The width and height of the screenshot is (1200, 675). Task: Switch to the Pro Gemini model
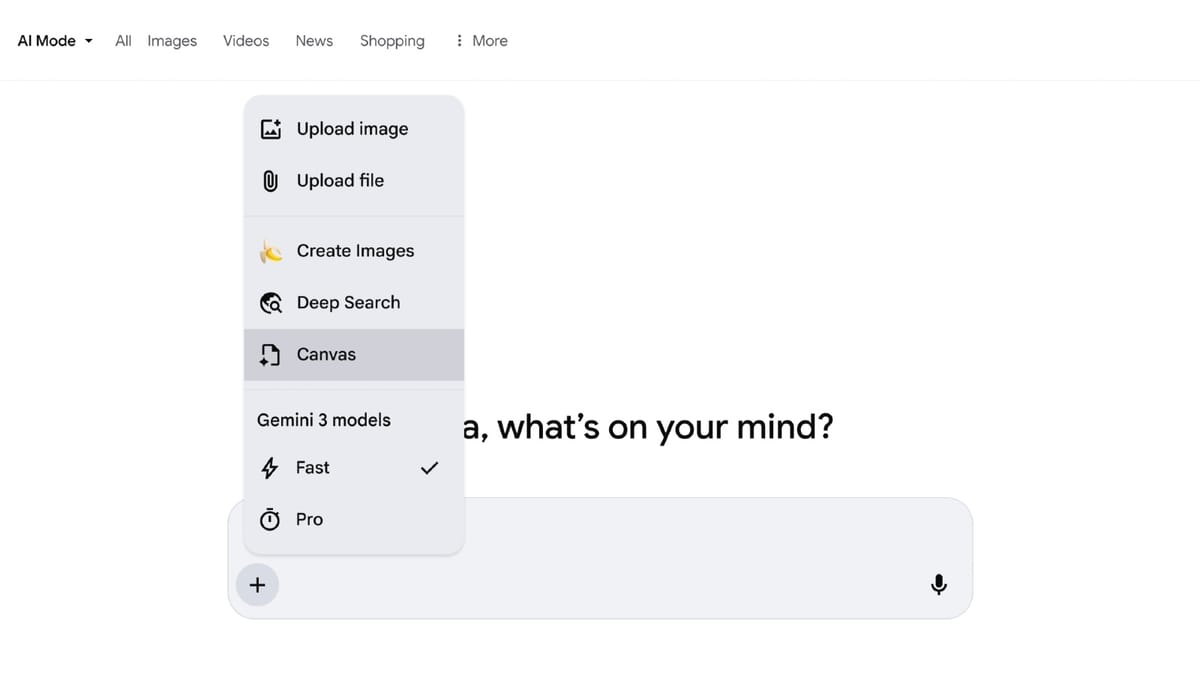click(309, 519)
